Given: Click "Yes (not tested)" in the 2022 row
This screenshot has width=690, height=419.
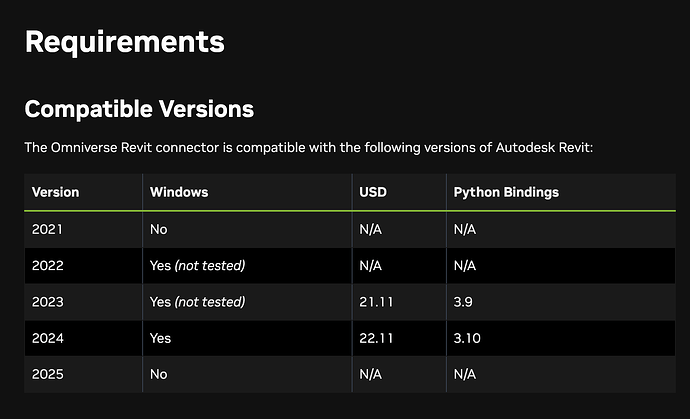Looking at the screenshot, I should [x=197, y=266].
